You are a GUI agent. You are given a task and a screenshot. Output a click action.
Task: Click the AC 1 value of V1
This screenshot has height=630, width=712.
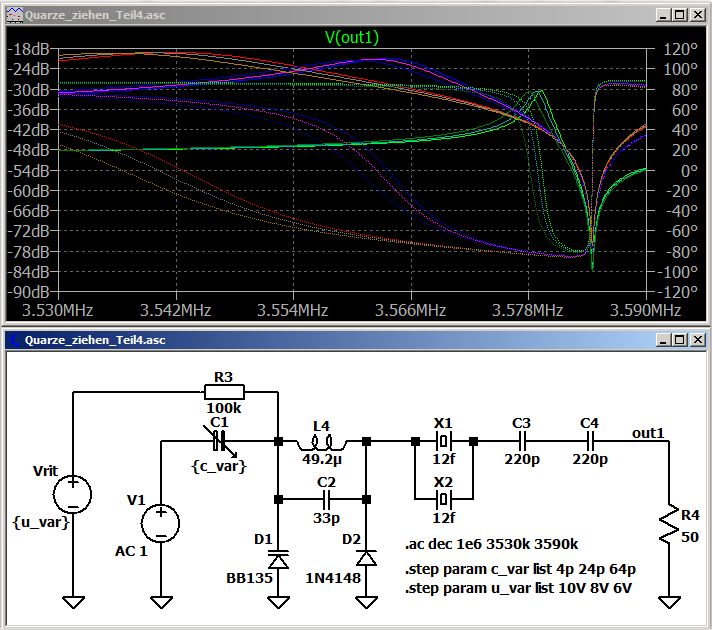point(131,551)
